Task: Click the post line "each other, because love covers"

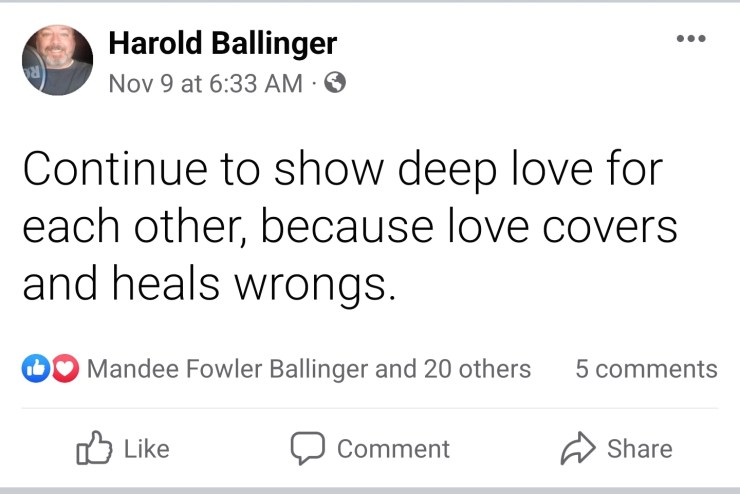Action: point(350,227)
